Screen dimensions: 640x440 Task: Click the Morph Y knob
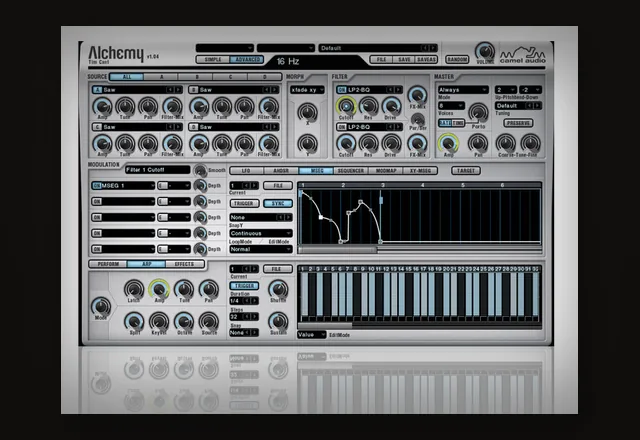(x=307, y=144)
